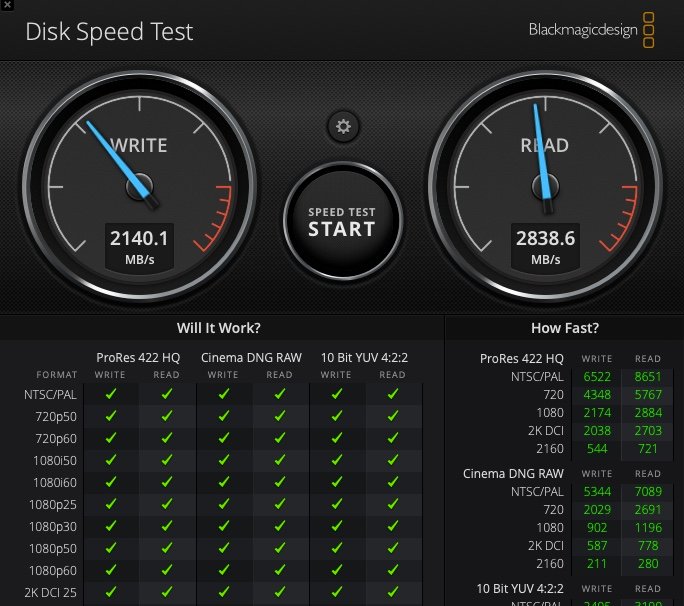Click Cinema DNG read checkmark for 1080i60
684x606 pixels.
point(280,482)
